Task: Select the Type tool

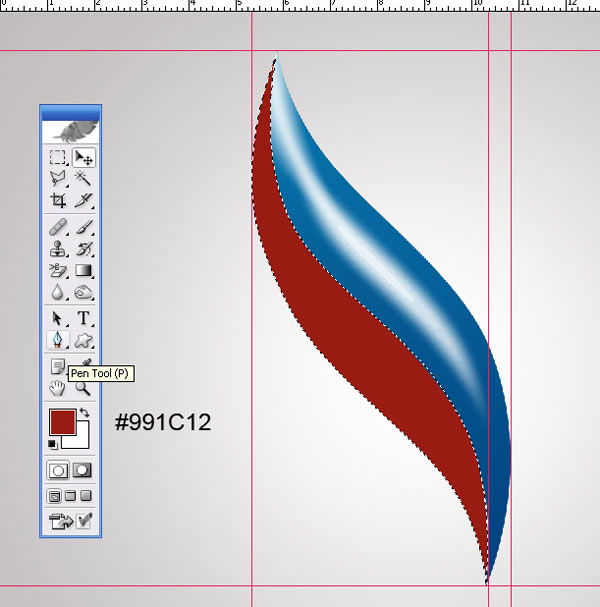Action: [83, 318]
